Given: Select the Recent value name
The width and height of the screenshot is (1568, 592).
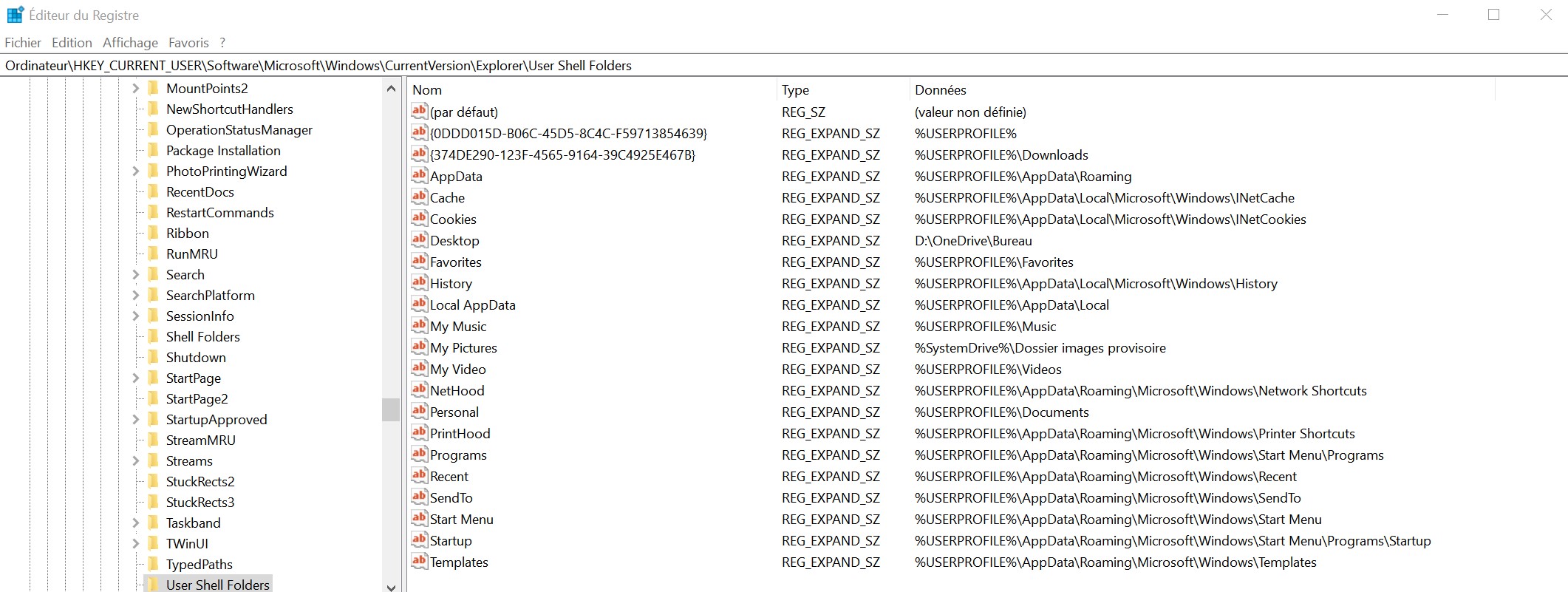Looking at the screenshot, I should tap(449, 477).
